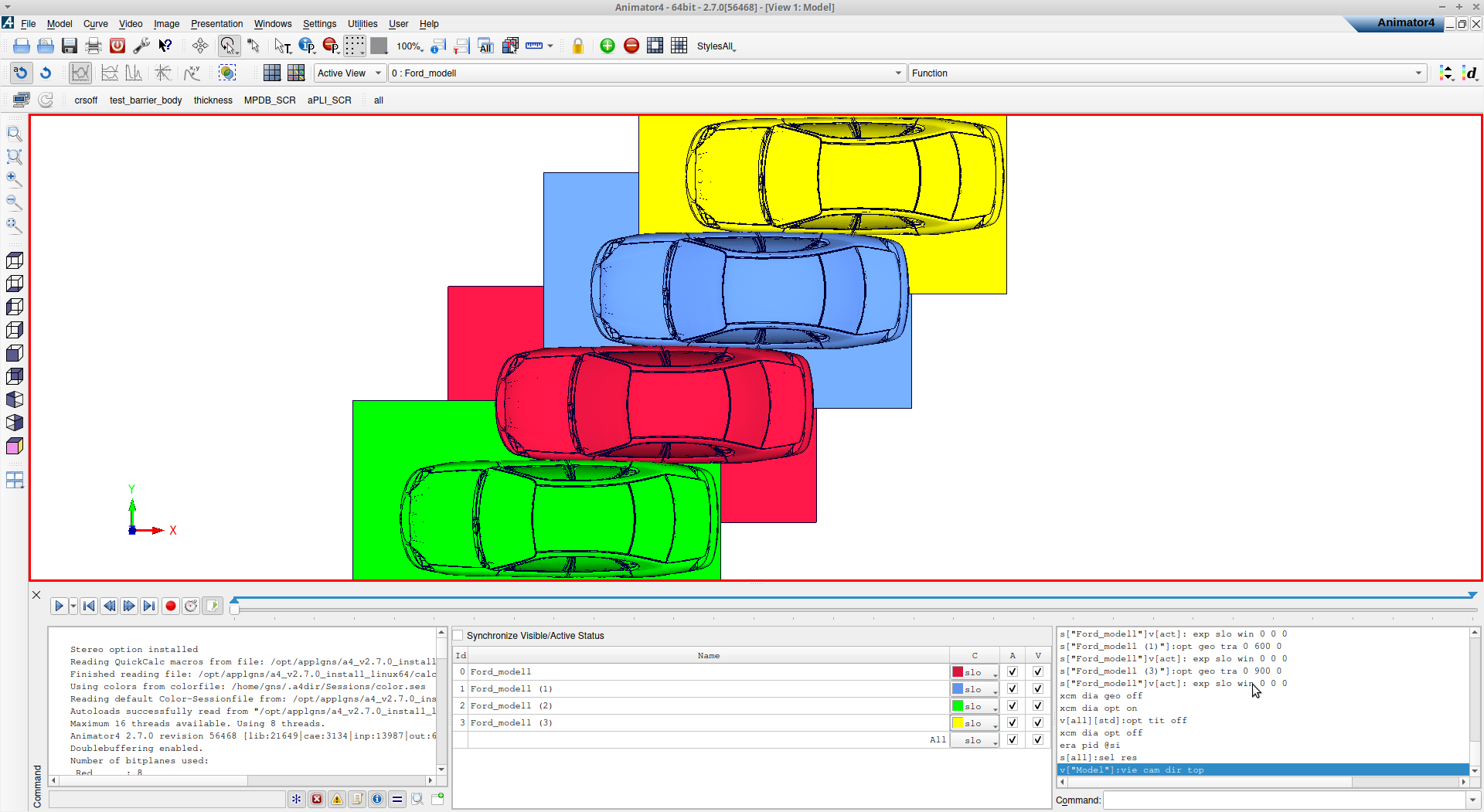
Task: Open the Presentation menu
Action: (216, 24)
